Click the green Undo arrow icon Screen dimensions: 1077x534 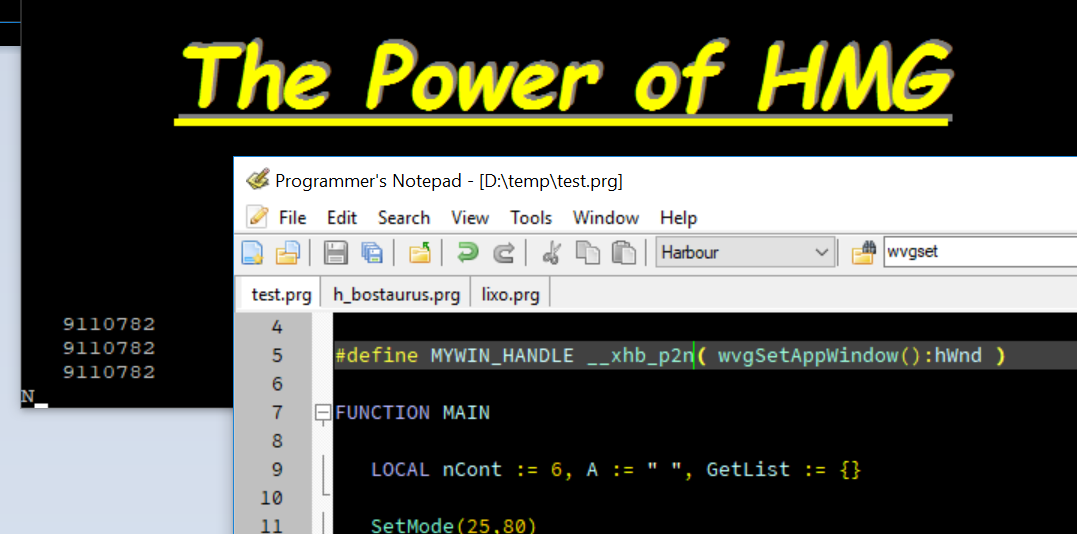(x=467, y=253)
